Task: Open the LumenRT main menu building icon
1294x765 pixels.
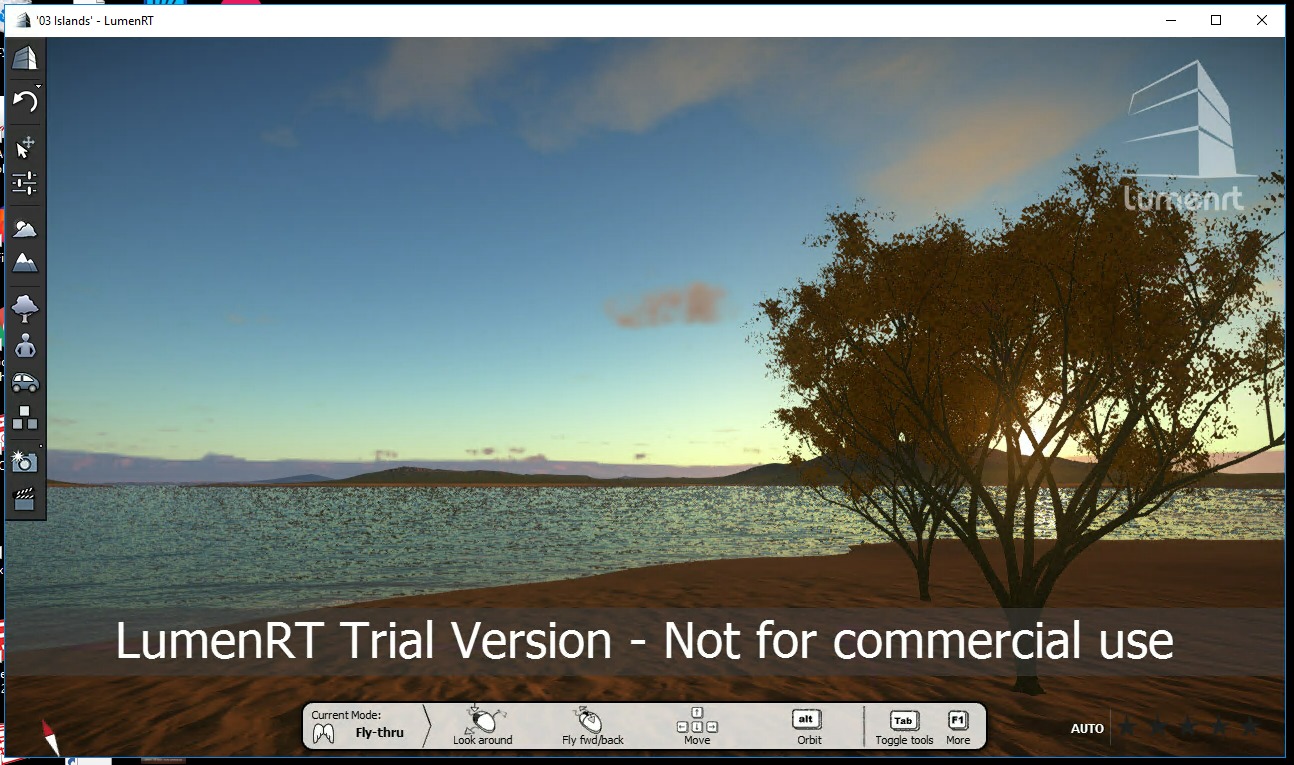Action: pos(25,58)
